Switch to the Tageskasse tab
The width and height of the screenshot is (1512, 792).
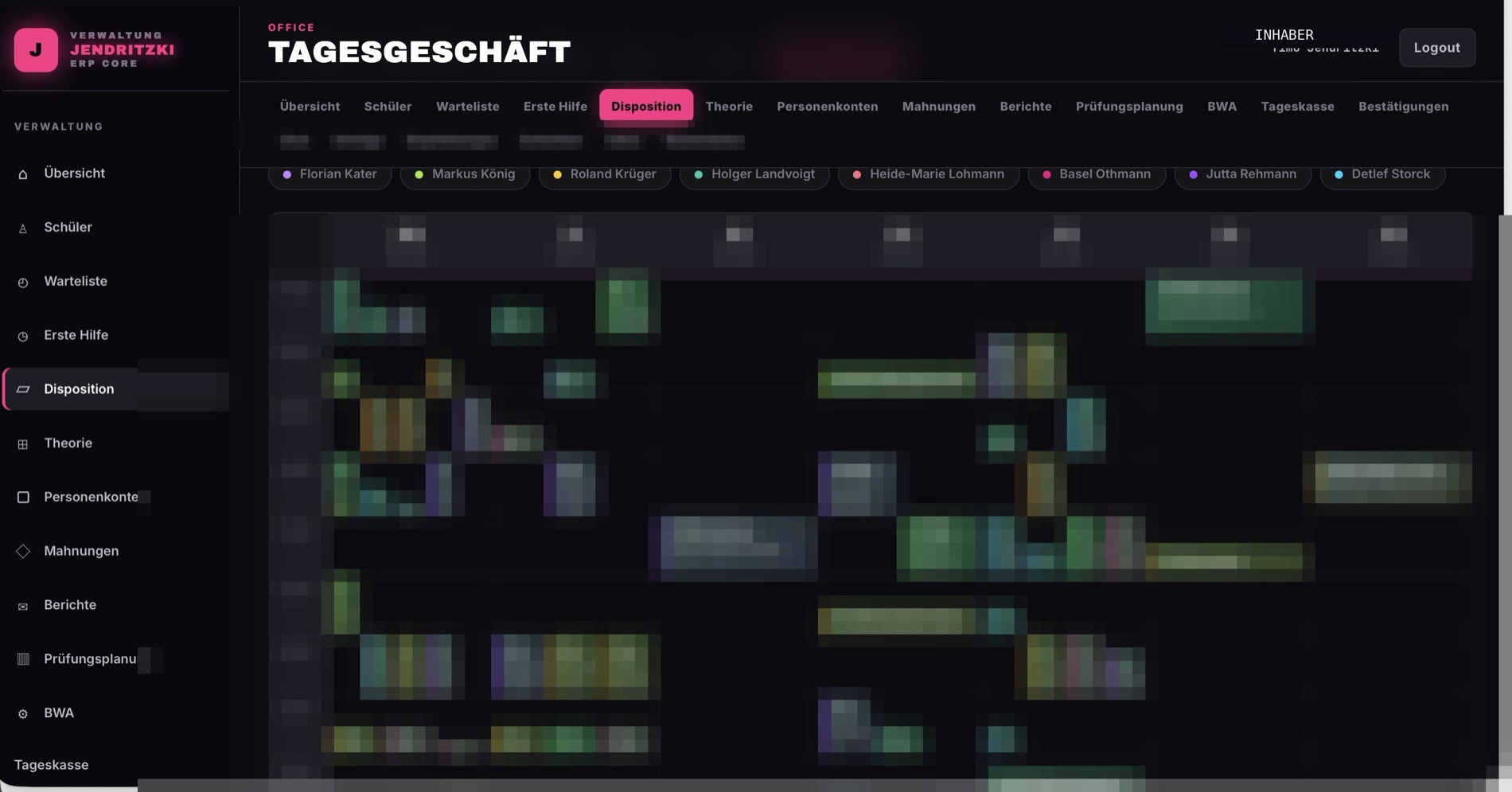tap(1297, 106)
